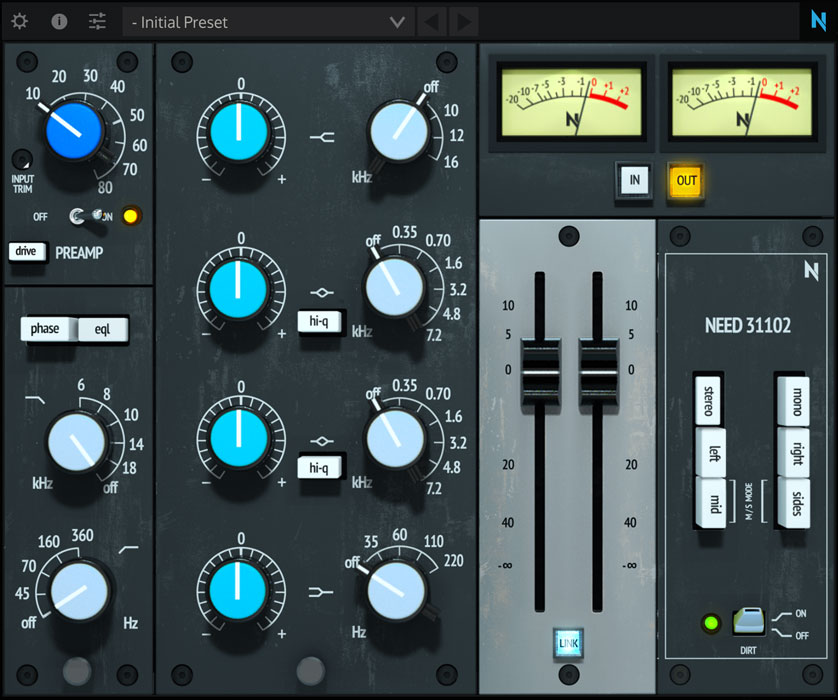Click the low shelf Hz frequency knob
The height and width of the screenshot is (700, 838).
[396, 590]
